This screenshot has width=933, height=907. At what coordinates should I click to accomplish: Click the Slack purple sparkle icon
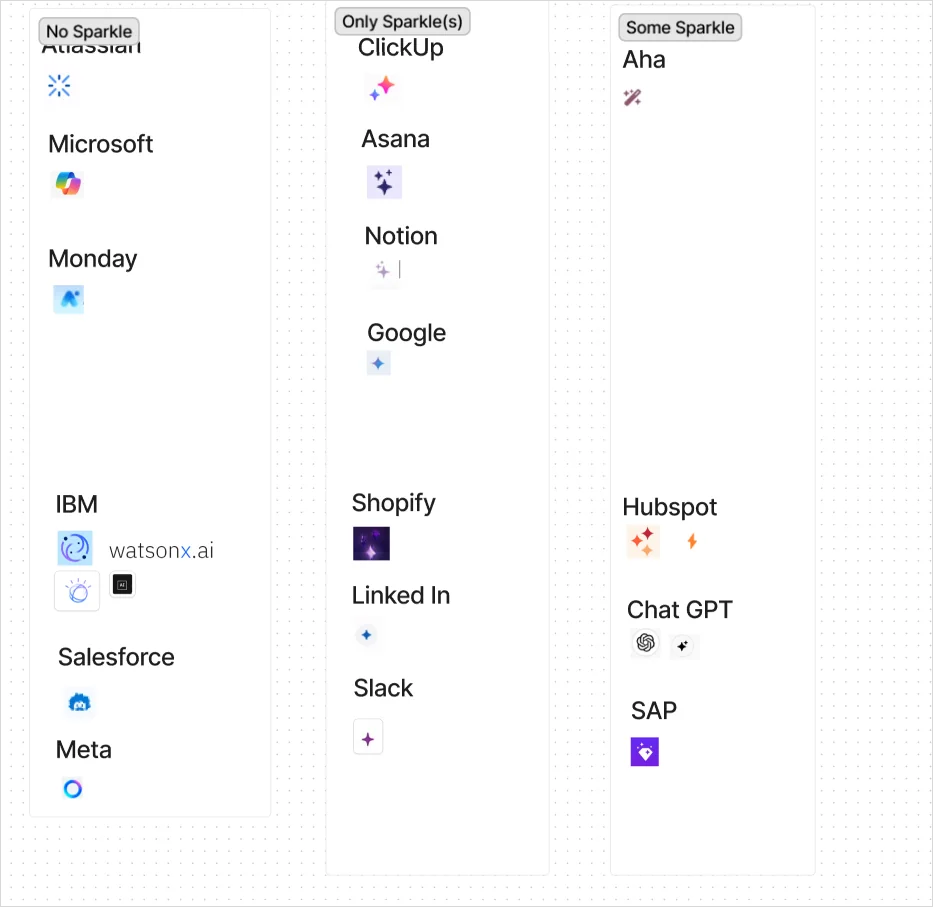(368, 737)
